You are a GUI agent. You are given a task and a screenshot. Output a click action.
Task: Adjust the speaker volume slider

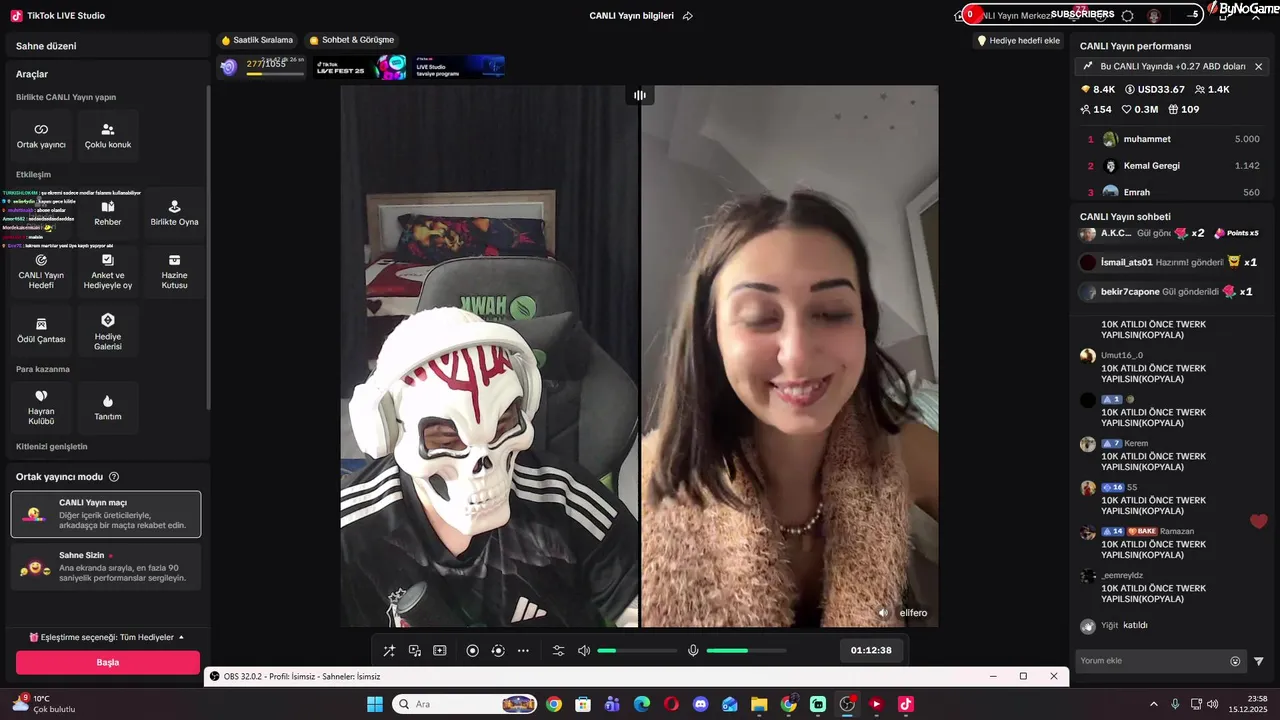(637, 651)
